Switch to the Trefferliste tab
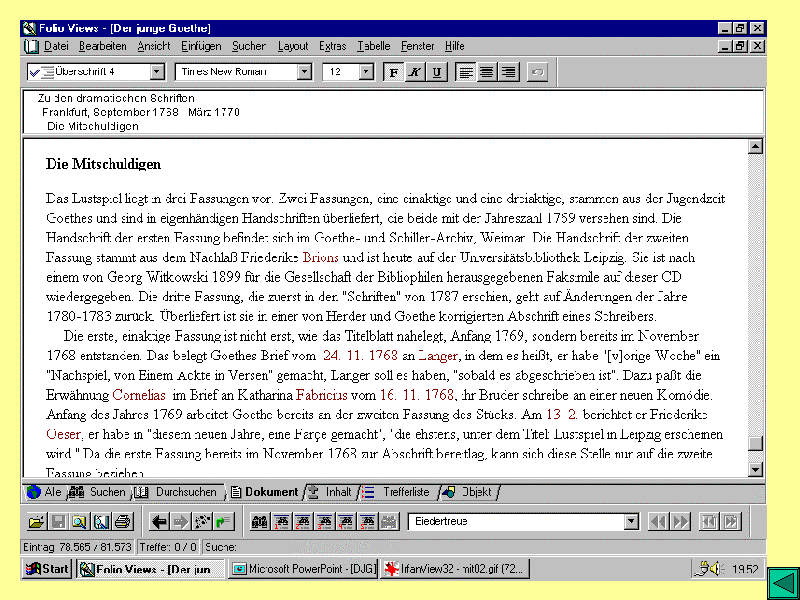Screen dimensions: 800x600 click(405, 492)
